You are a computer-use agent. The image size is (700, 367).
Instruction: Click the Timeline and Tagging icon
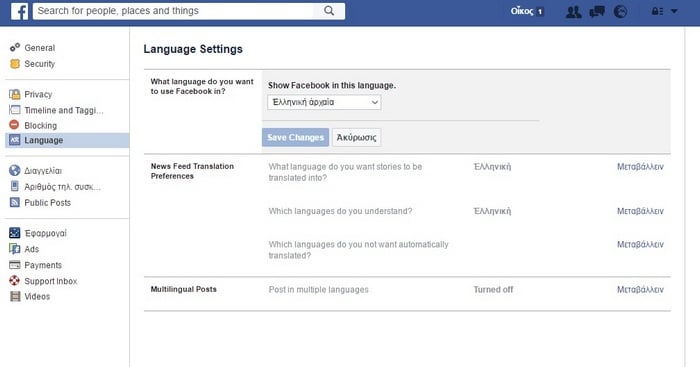(x=15, y=110)
